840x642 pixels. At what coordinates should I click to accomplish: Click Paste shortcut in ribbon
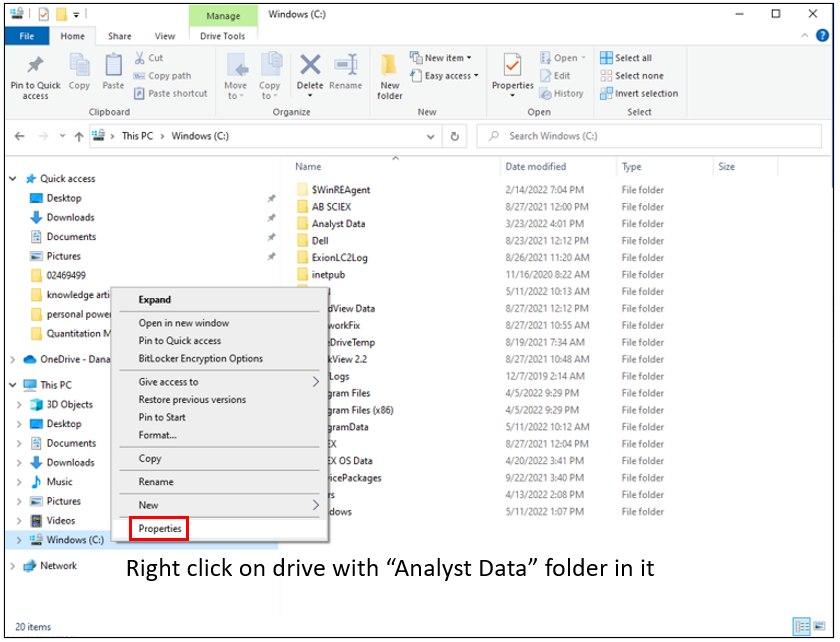170,93
